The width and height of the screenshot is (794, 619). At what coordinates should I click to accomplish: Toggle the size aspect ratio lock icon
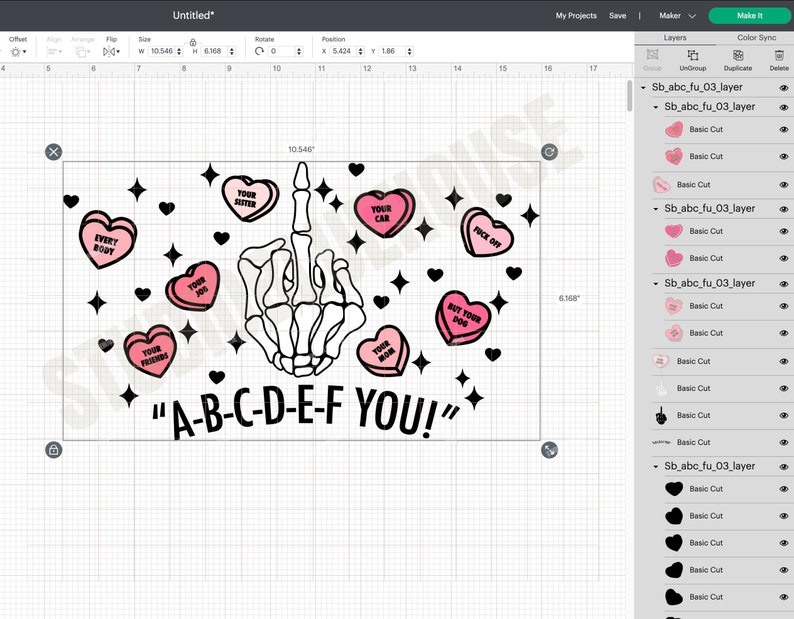click(x=192, y=43)
